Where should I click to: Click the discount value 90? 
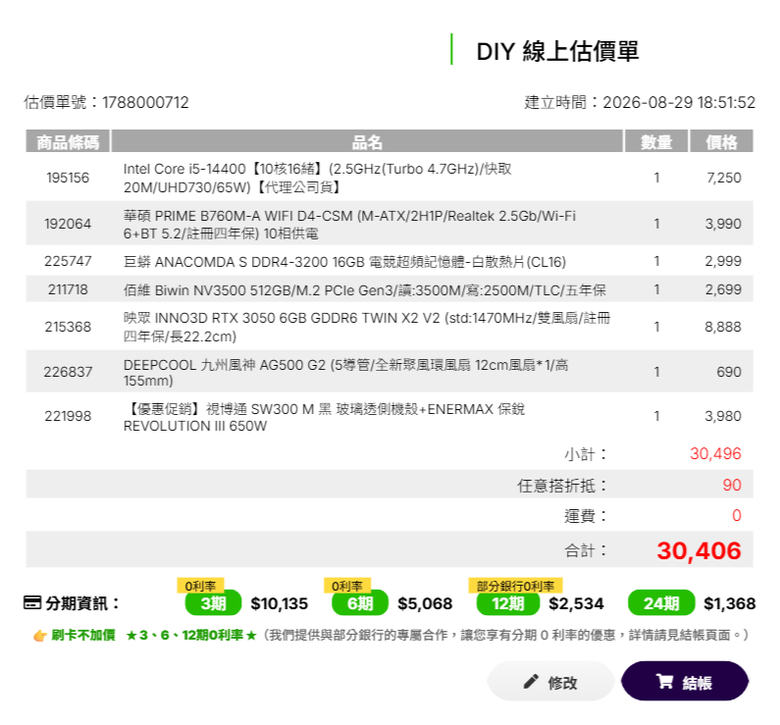pos(732,485)
